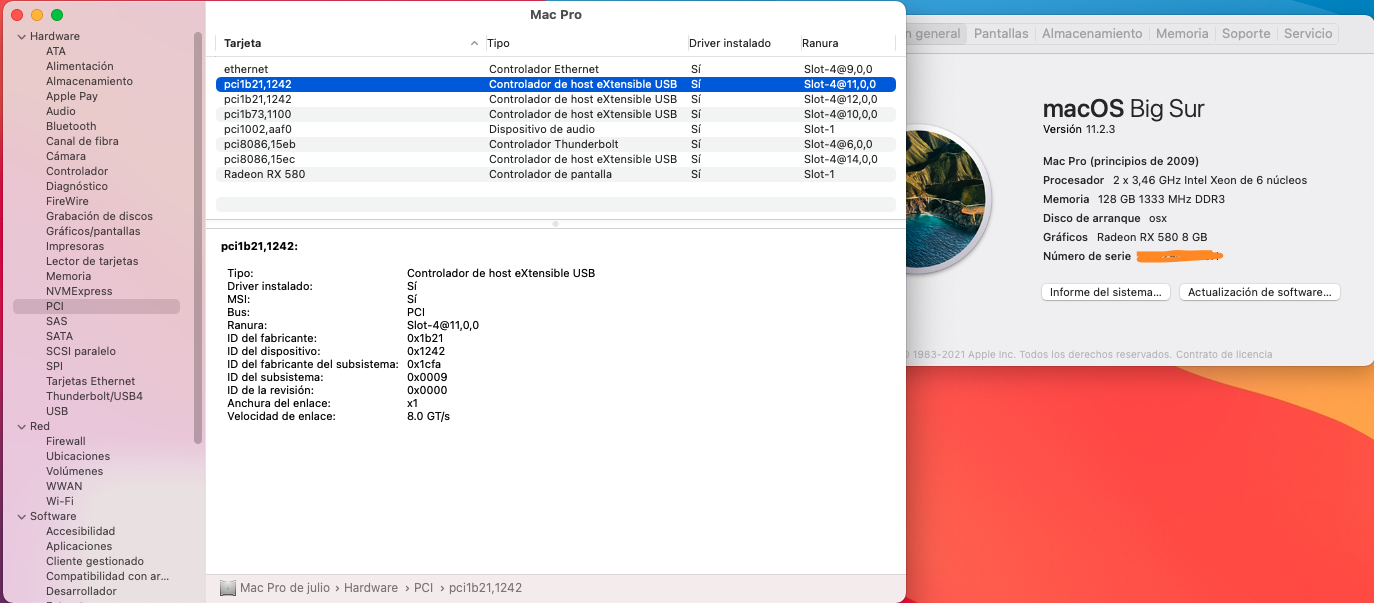
Task: Select FireWire in the sidebar
Action: [67, 201]
